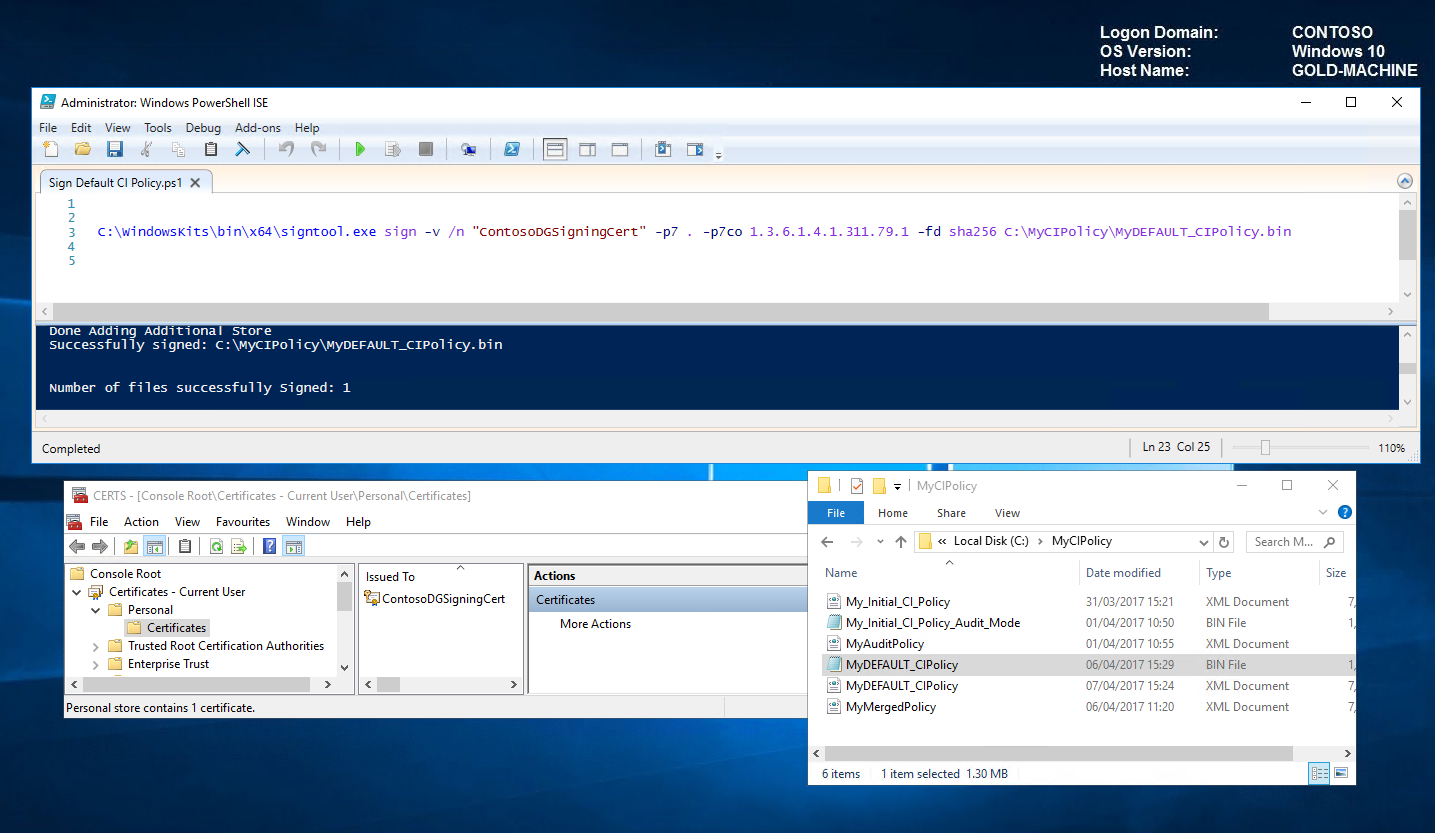Click More Actions in Actions pane
This screenshot has height=833, width=1435.
(595, 624)
